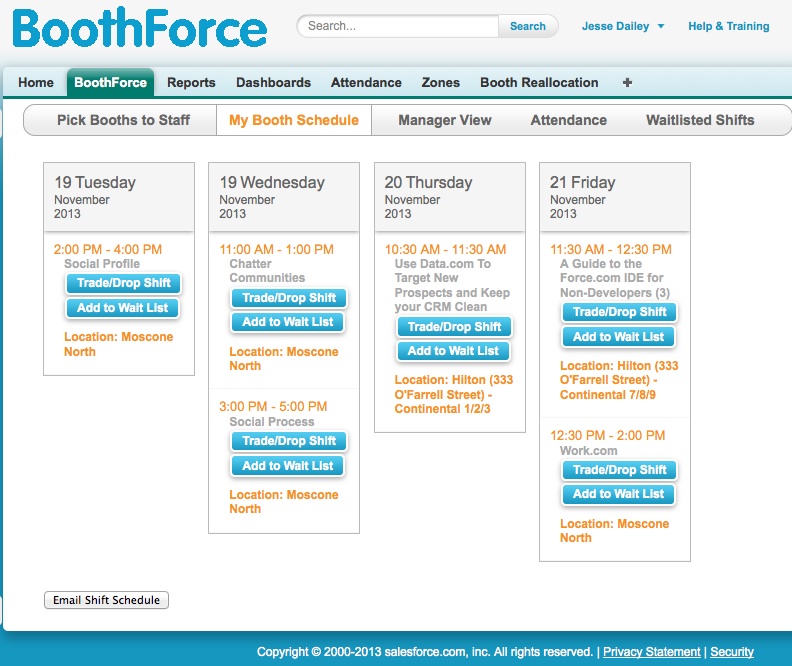
Task: Add the Work.com shift to wait list
Action: 618,494
